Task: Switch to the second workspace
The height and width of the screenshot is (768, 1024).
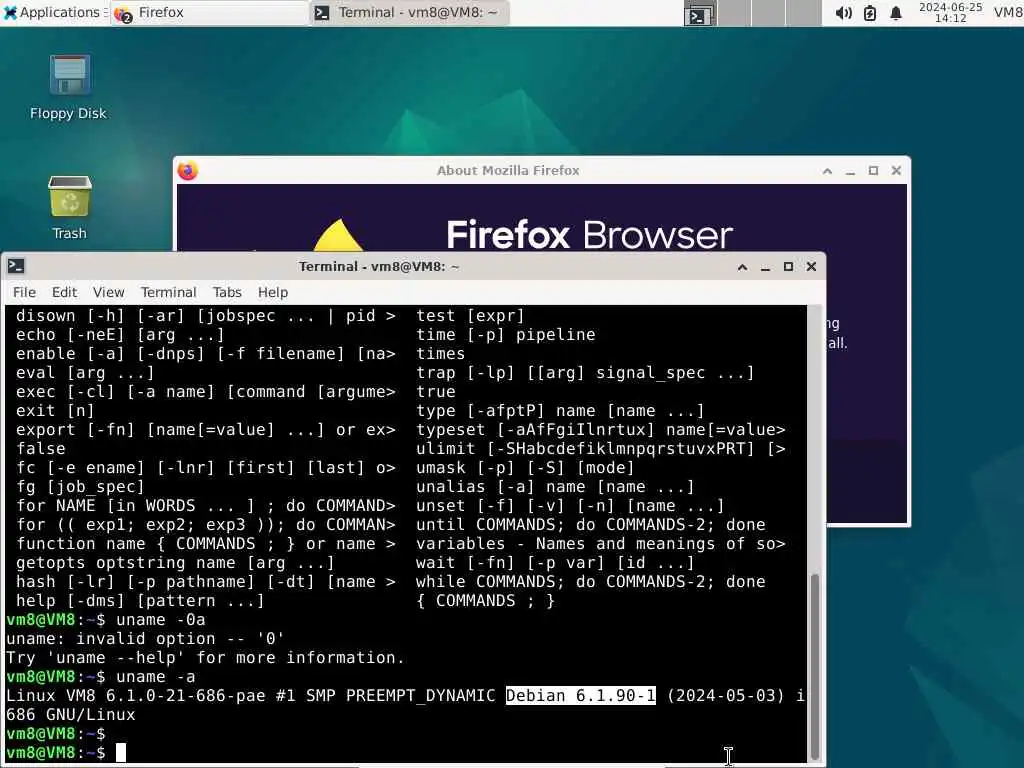Action: click(x=735, y=13)
